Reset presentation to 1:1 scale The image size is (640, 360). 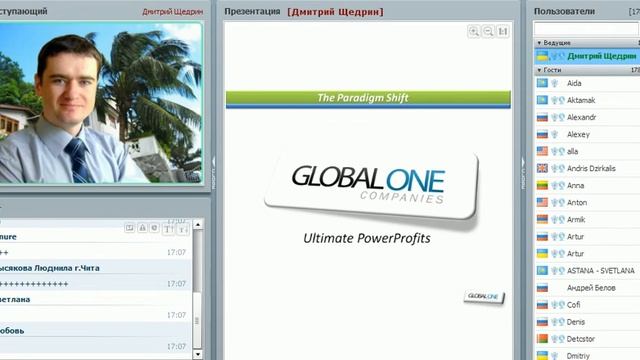(502, 31)
